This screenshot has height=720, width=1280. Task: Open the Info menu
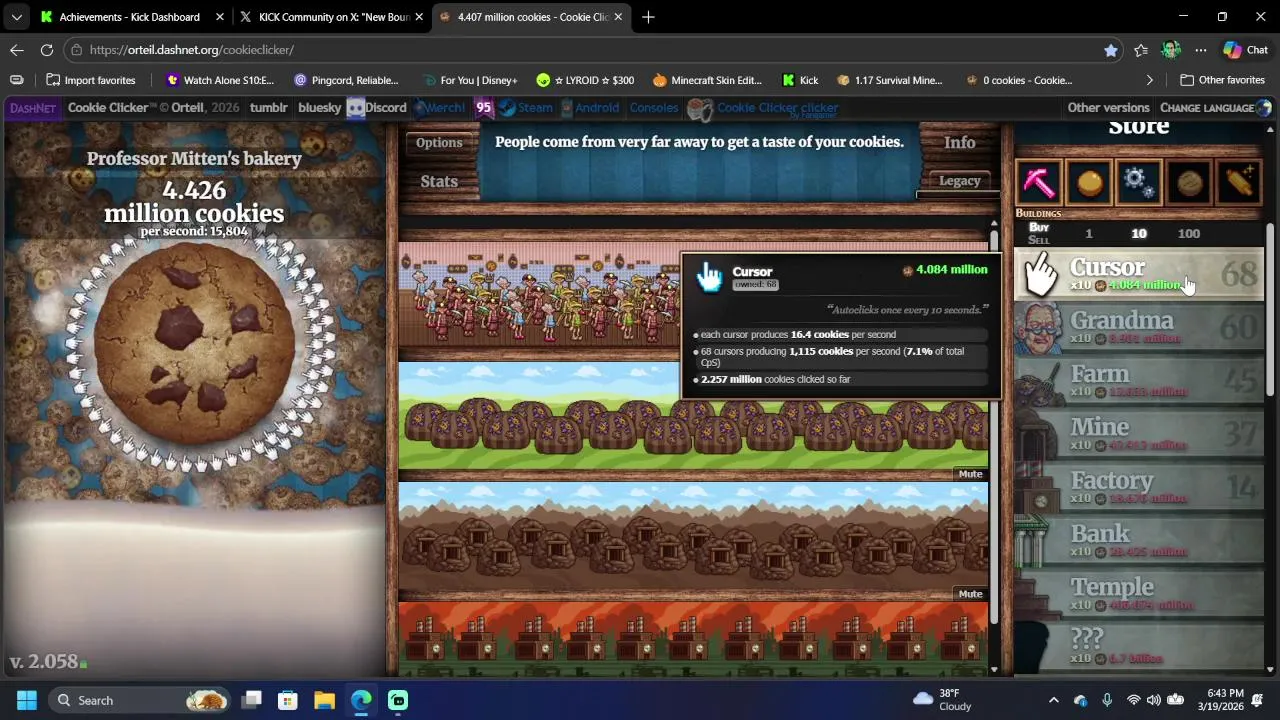coord(960,143)
